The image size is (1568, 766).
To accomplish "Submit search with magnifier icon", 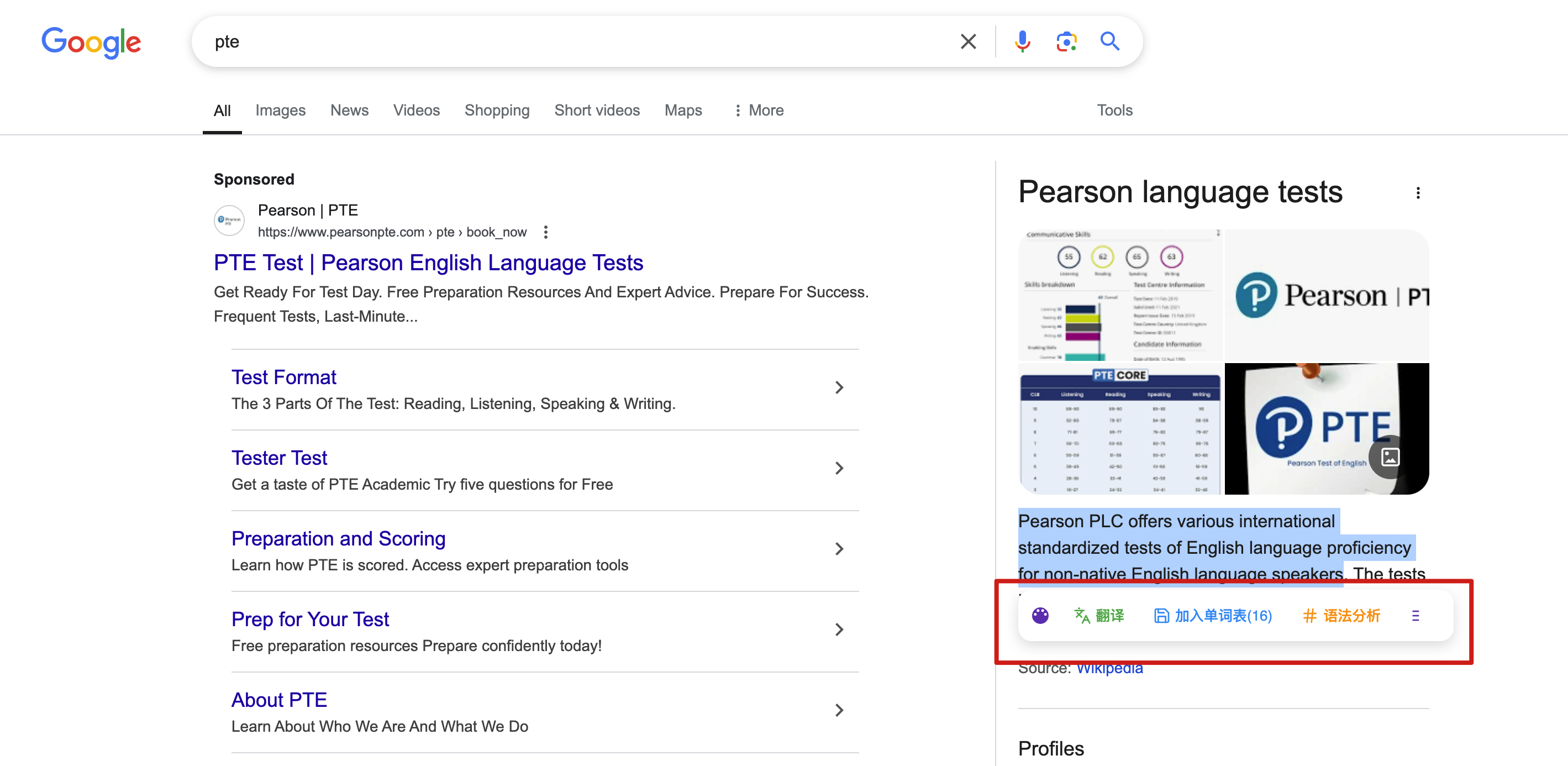I will click(x=1109, y=41).
